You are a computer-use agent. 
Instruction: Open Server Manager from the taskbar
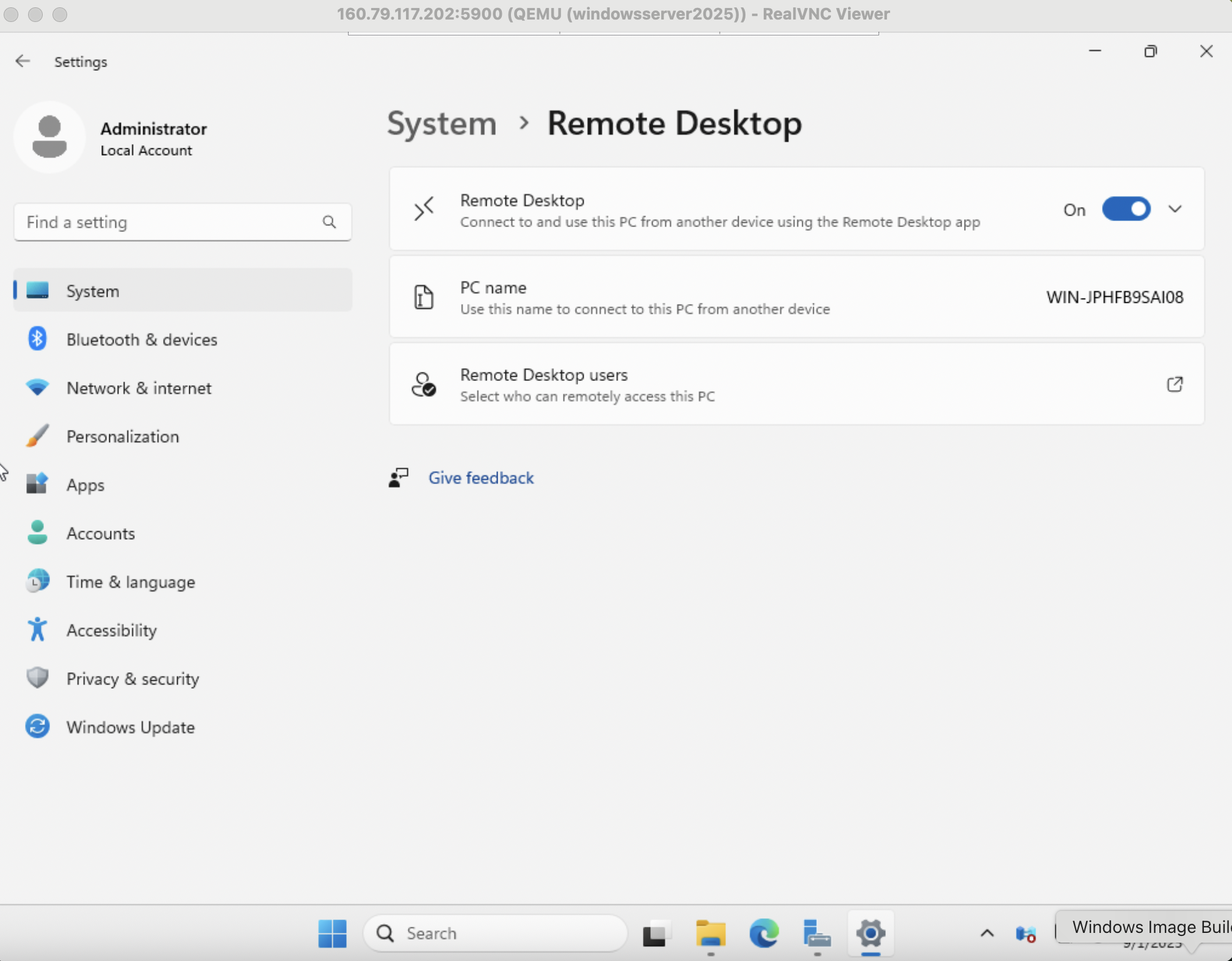[816, 934]
